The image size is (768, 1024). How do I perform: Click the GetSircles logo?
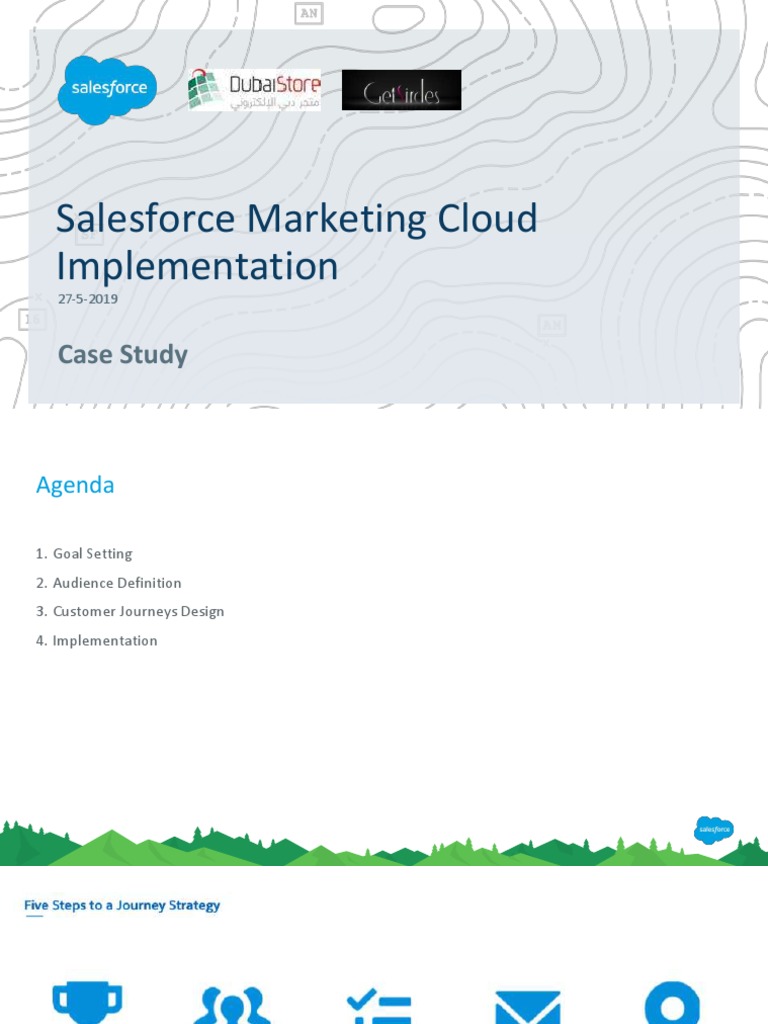pyautogui.click(x=402, y=90)
